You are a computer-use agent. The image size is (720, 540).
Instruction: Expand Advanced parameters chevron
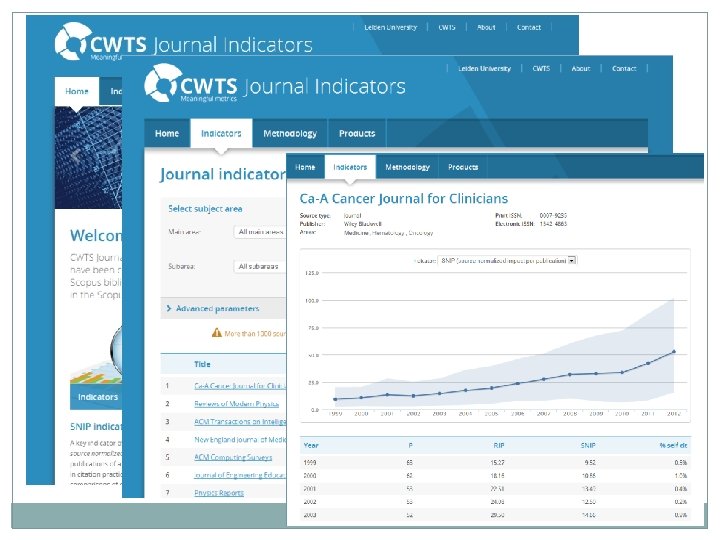click(169, 308)
